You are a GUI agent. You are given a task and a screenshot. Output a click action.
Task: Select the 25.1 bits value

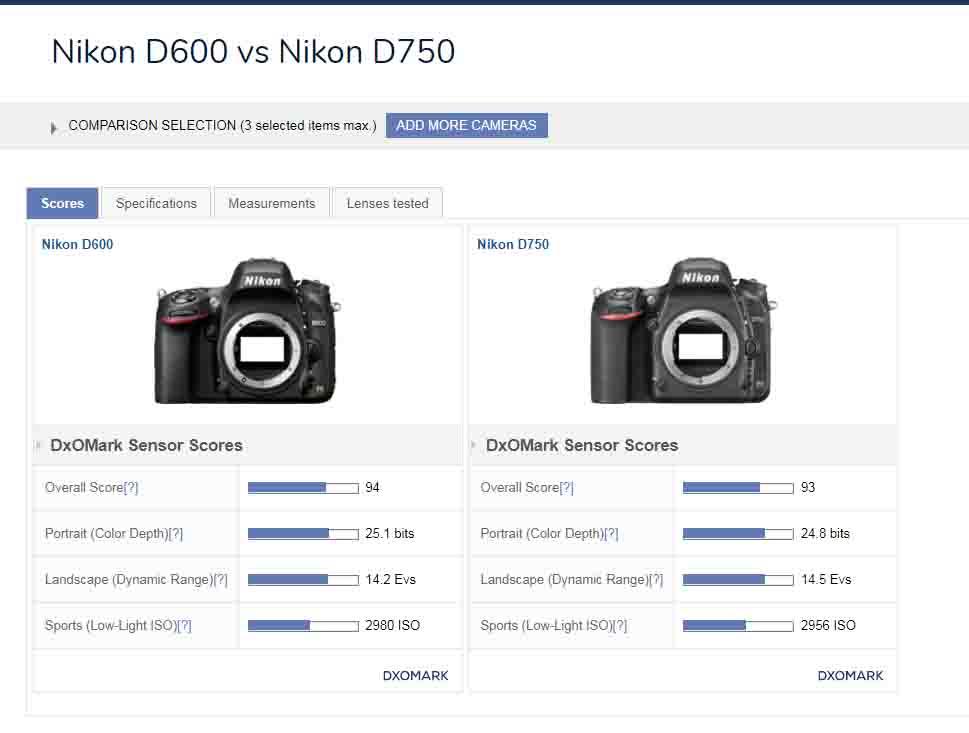pos(390,533)
